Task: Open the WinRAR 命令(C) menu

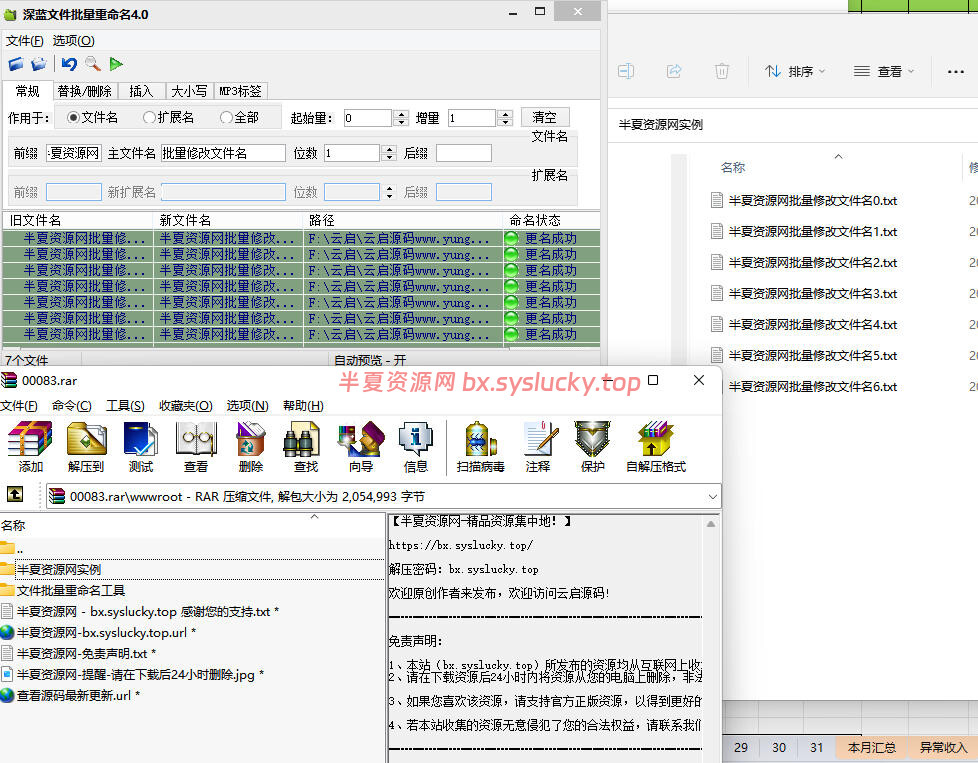Action: 72,406
